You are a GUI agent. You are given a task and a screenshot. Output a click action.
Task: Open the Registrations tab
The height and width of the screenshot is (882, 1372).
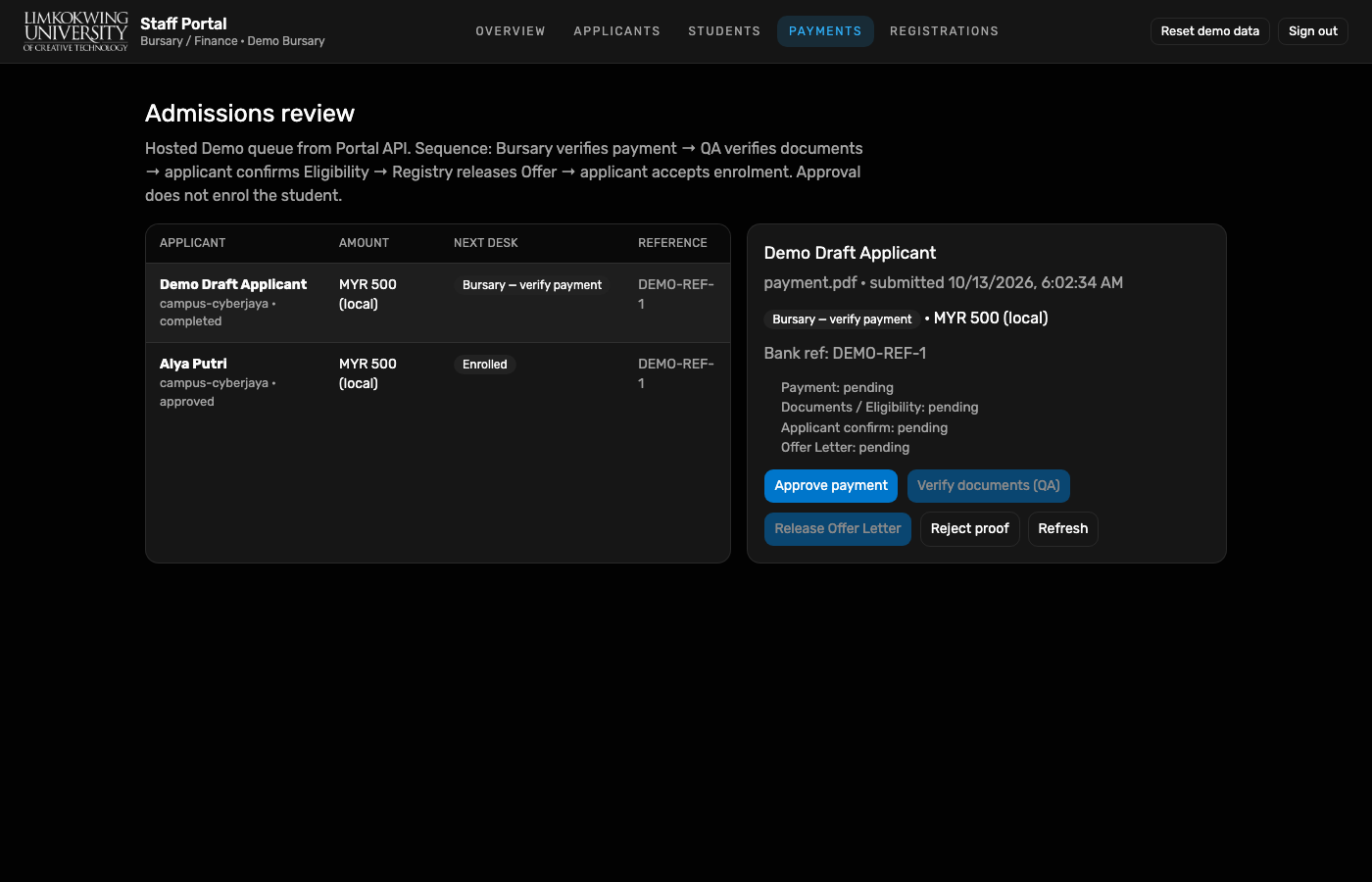(945, 31)
